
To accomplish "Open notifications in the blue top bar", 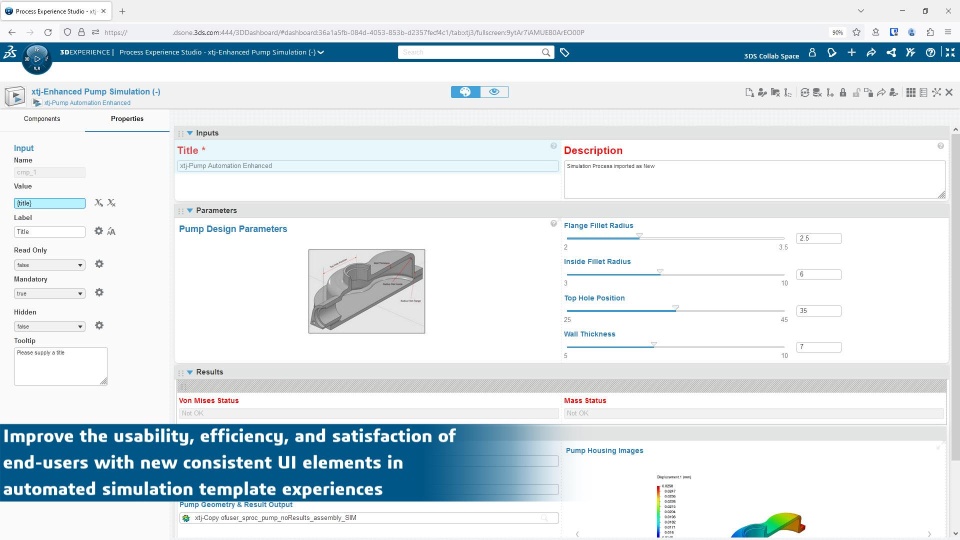I will click(831, 53).
